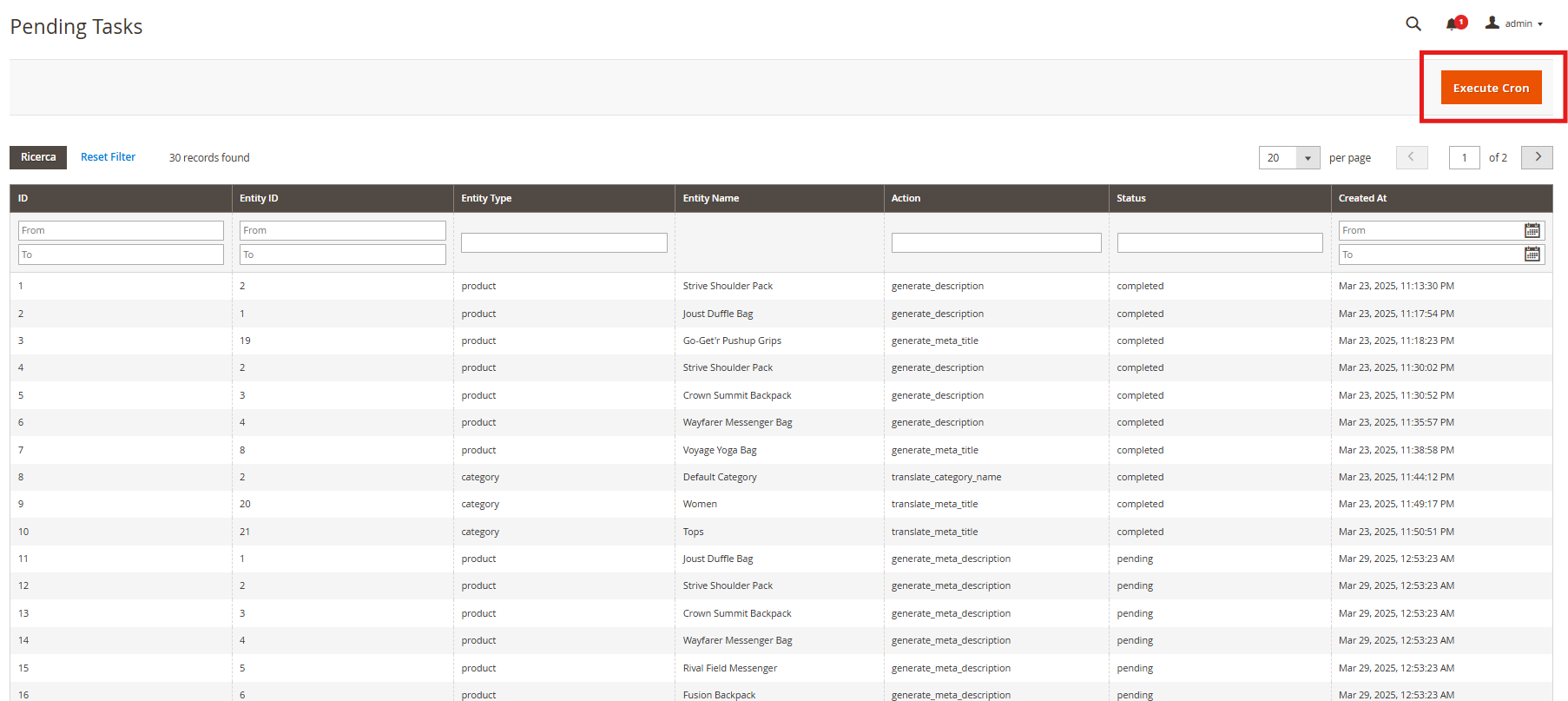Click the Rival Field Messenger entity name
This screenshot has height=701, width=1568.
(x=730, y=668)
